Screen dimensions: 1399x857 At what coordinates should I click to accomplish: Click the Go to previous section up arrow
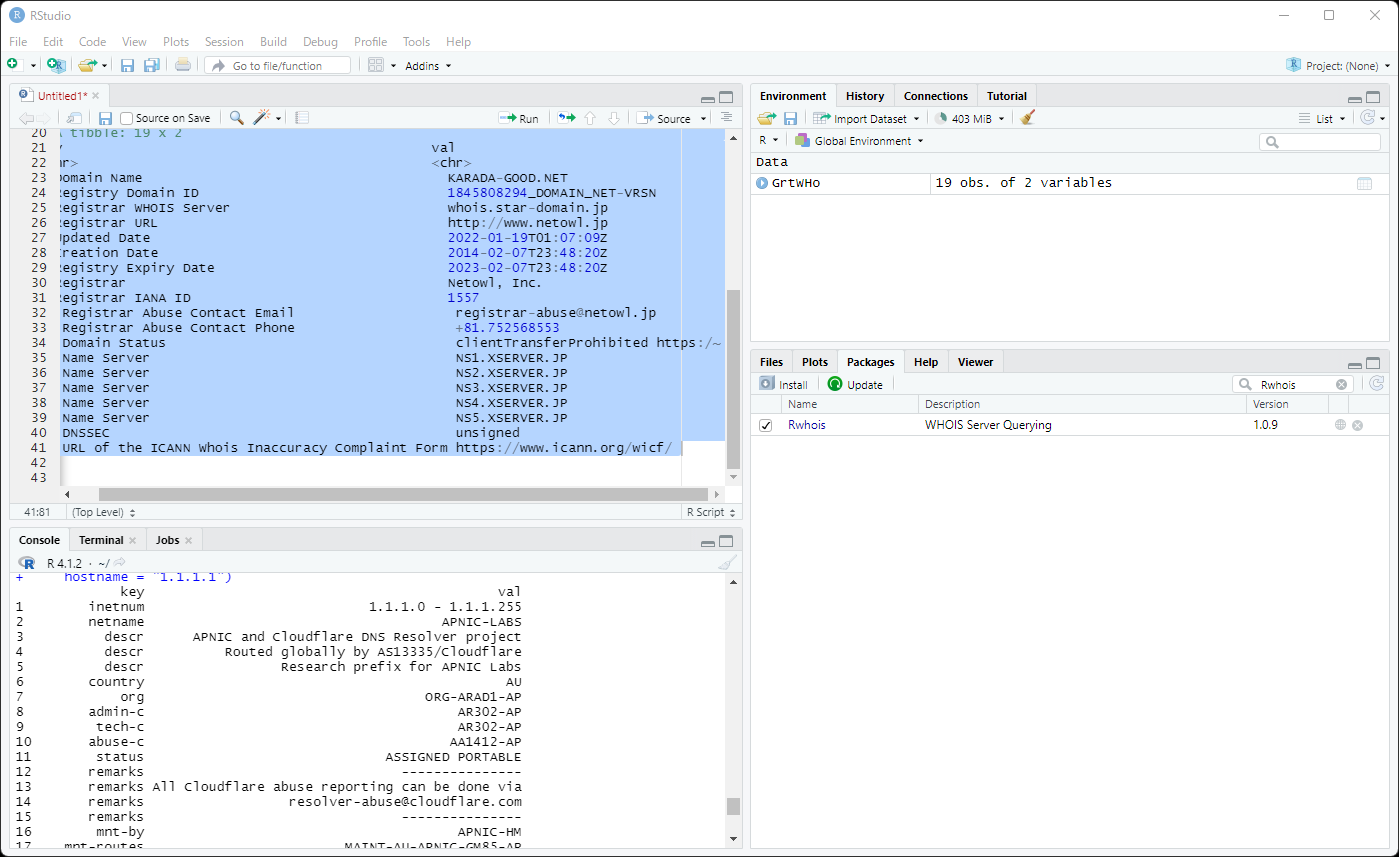point(590,118)
